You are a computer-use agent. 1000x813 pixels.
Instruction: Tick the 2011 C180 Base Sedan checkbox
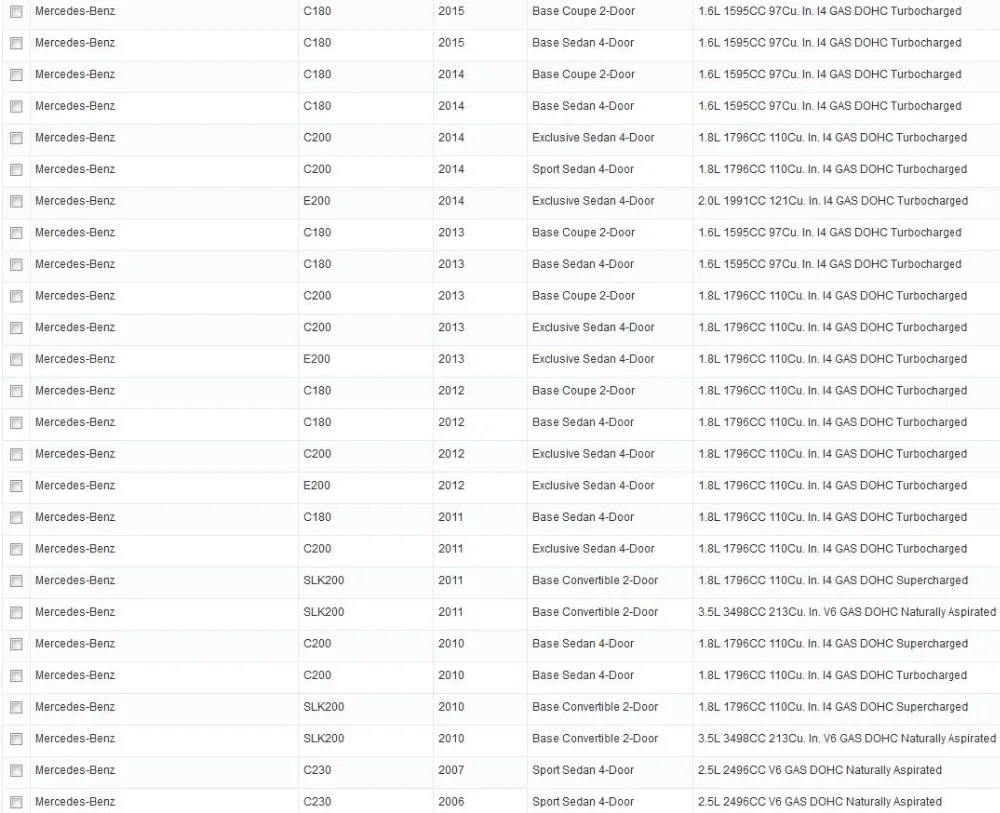(x=17, y=518)
